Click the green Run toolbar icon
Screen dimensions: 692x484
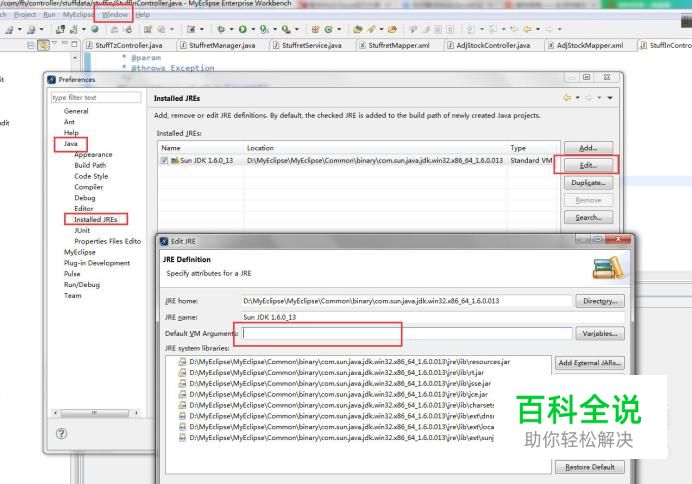coord(243,29)
